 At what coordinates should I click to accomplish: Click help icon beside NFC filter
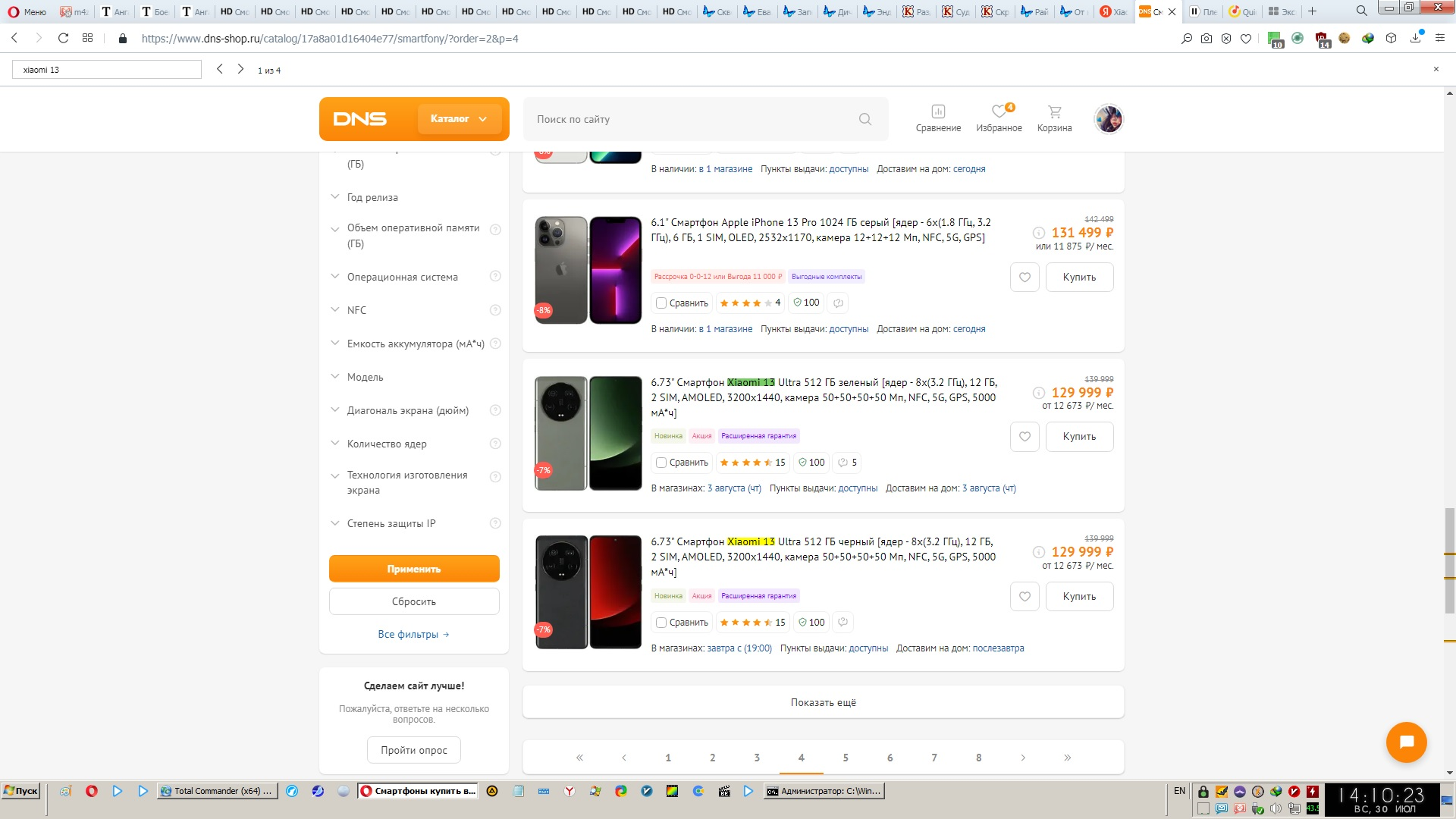point(495,309)
